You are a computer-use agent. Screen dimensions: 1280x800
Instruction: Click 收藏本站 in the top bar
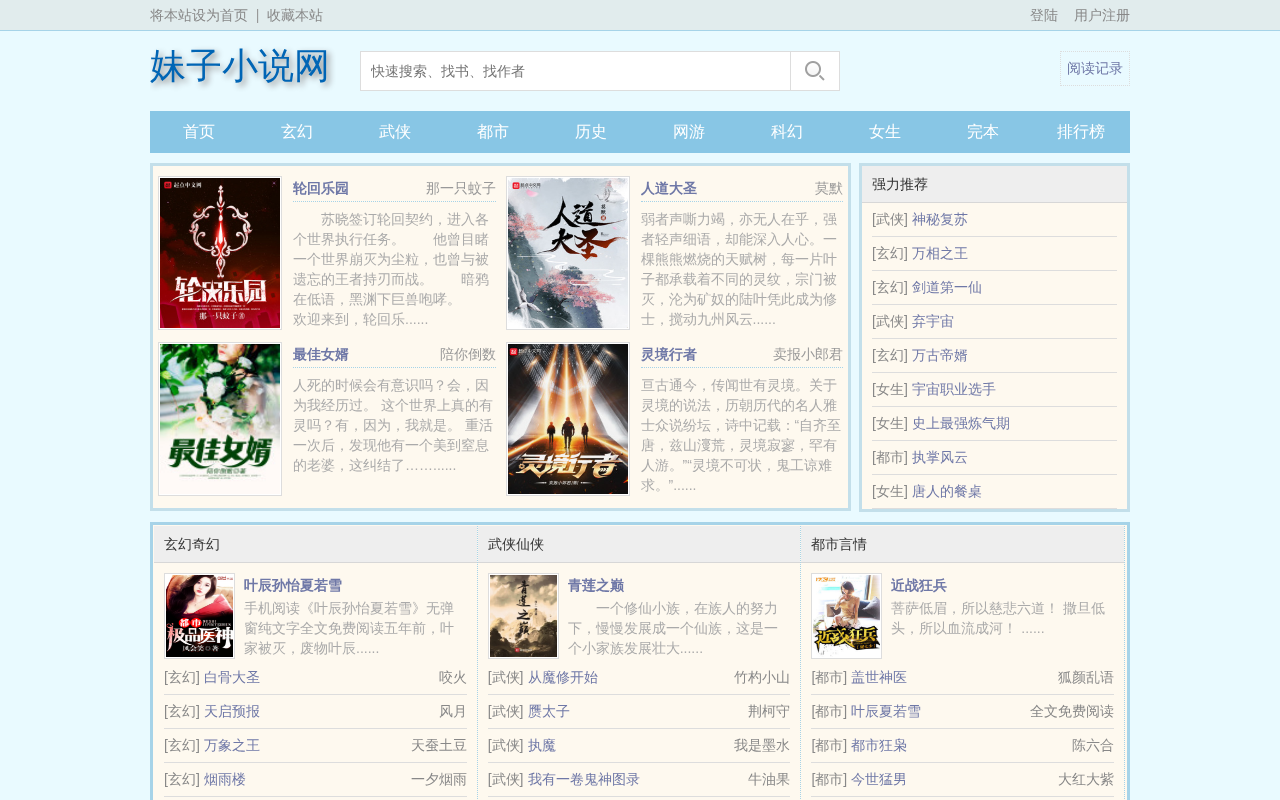295,15
